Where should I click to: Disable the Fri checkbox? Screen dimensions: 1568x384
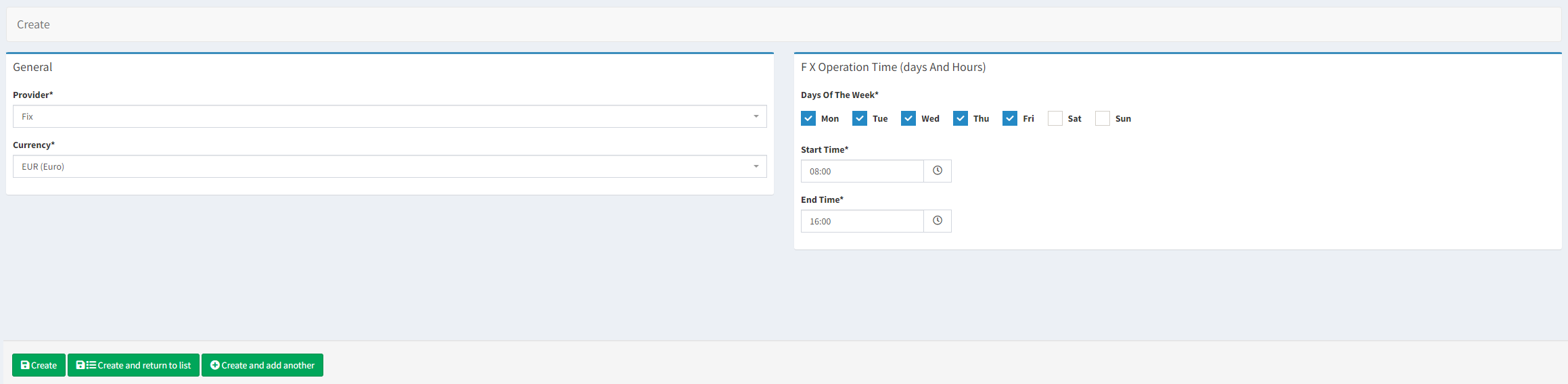1009,118
